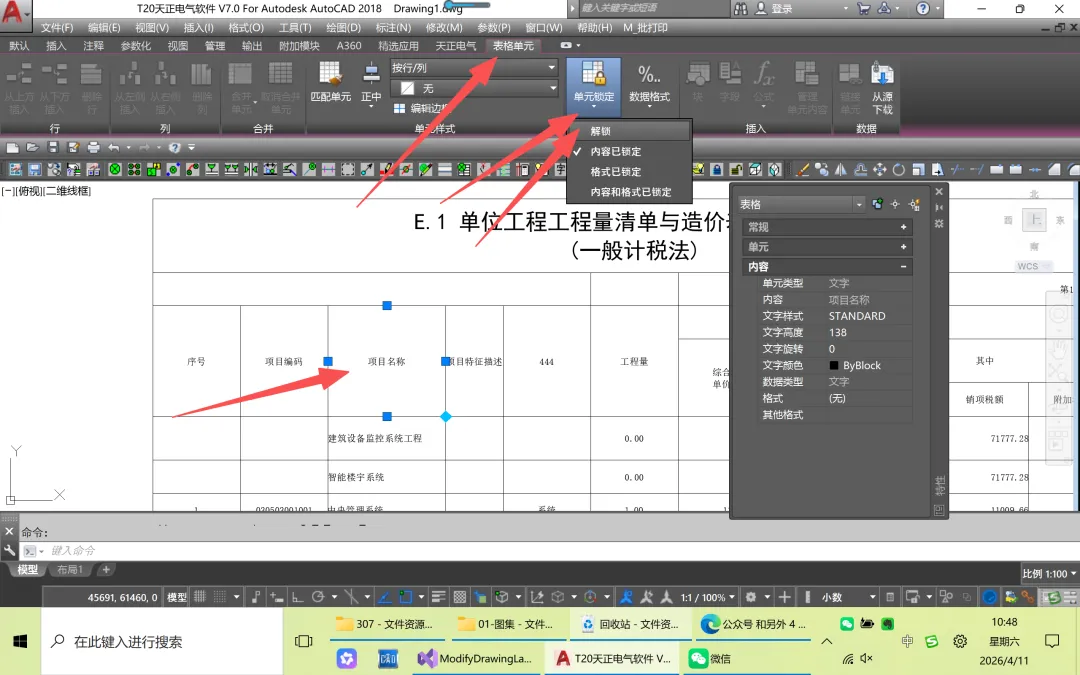The image size is (1080, 675).
Task: Click the Move tool icon in modify toolbar
Action: 880,169
